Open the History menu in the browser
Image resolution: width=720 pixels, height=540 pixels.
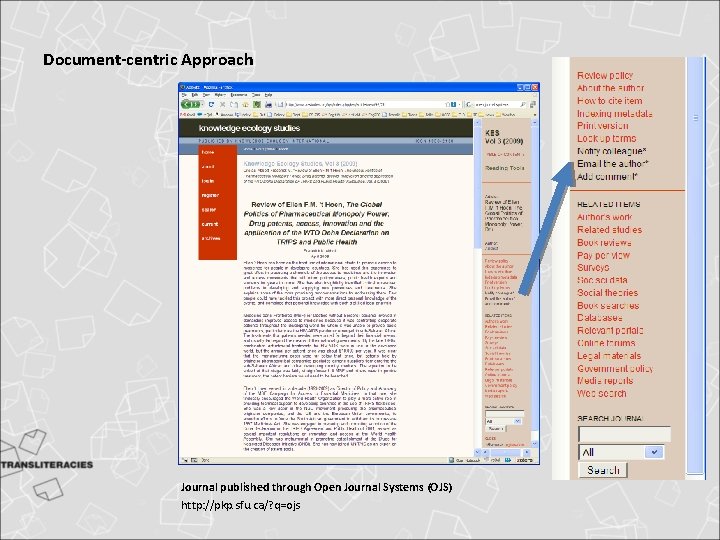click(x=220, y=95)
